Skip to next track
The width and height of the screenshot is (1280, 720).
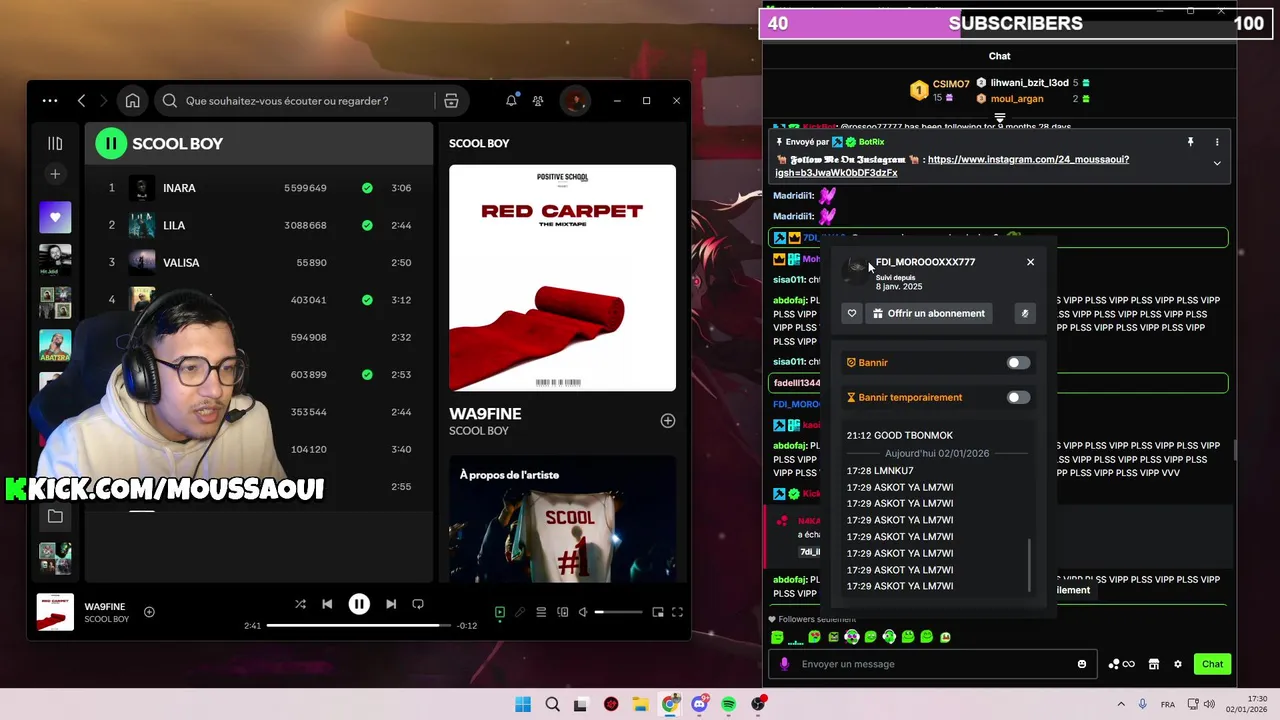coord(391,604)
